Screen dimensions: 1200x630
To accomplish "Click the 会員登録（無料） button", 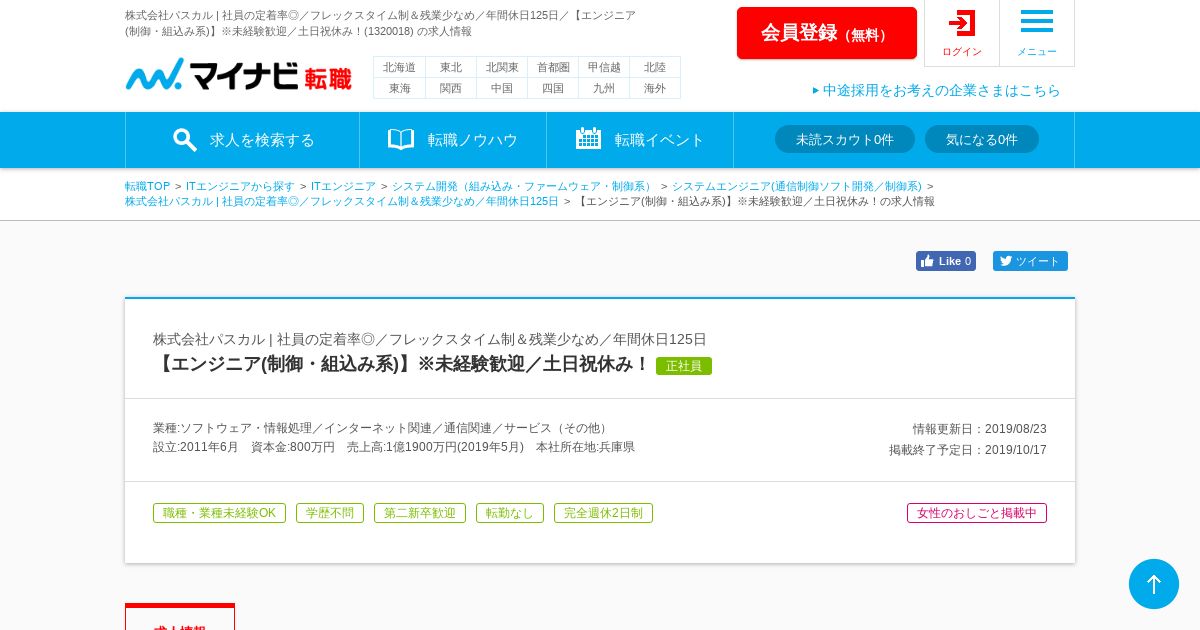I will [x=827, y=33].
